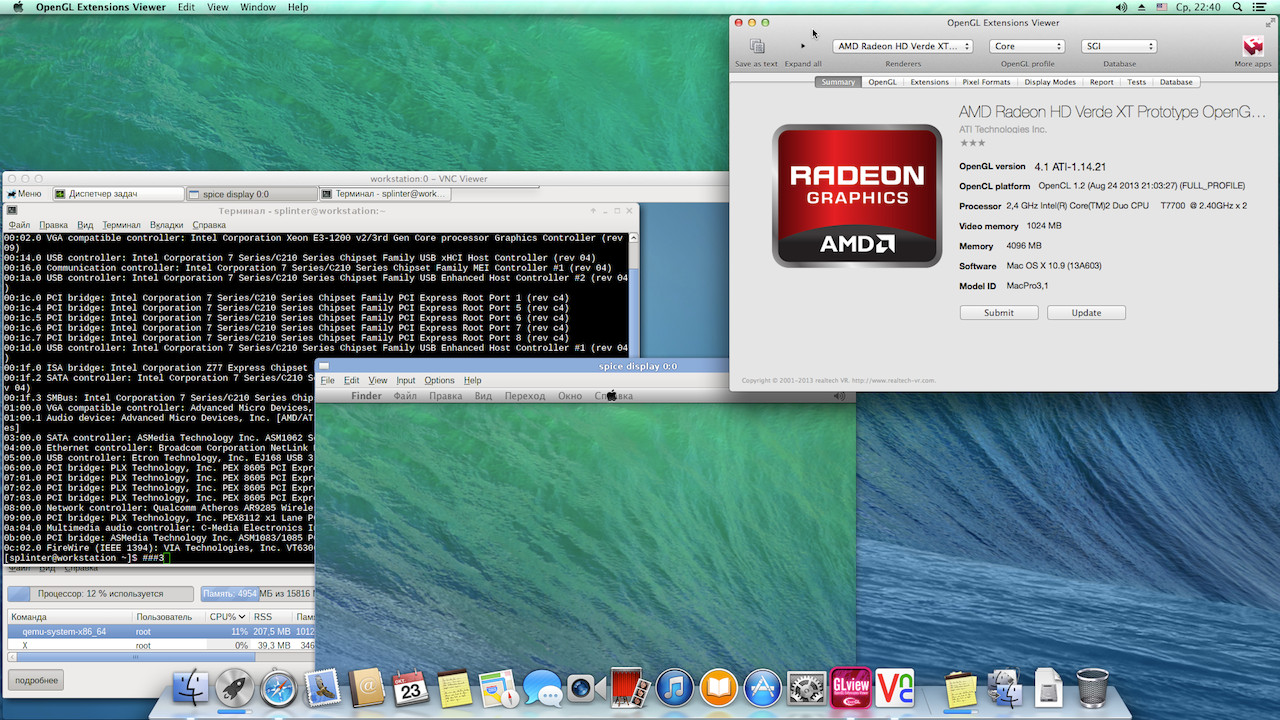Click the realtech VR copyright link
This screenshot has height=720, width=1280.
[x=838, y=380]
